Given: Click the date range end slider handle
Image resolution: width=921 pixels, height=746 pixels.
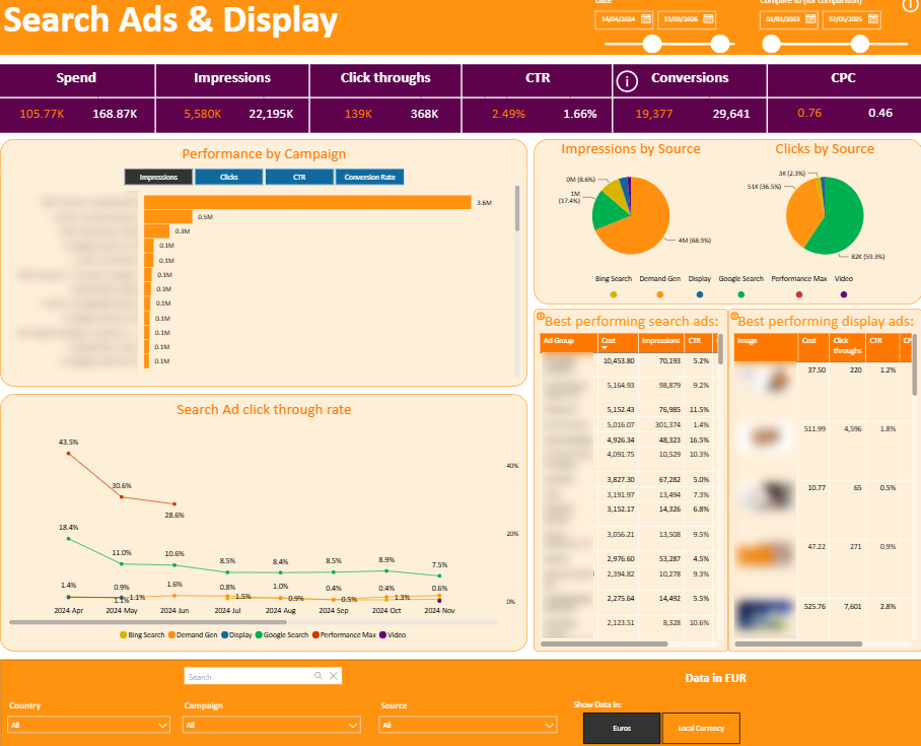Looking at the screenshot, I should [x=720, y=44].
